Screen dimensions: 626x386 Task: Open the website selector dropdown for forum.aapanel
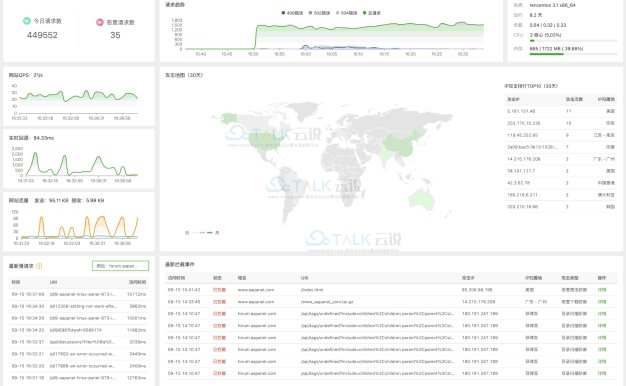coord(121,266)
